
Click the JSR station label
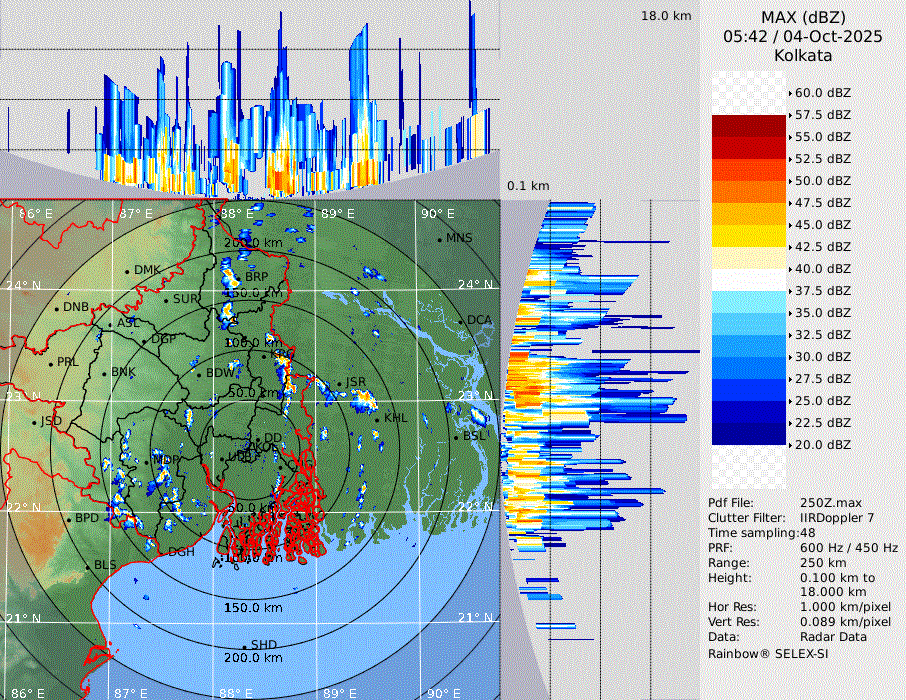pos(356,382)
